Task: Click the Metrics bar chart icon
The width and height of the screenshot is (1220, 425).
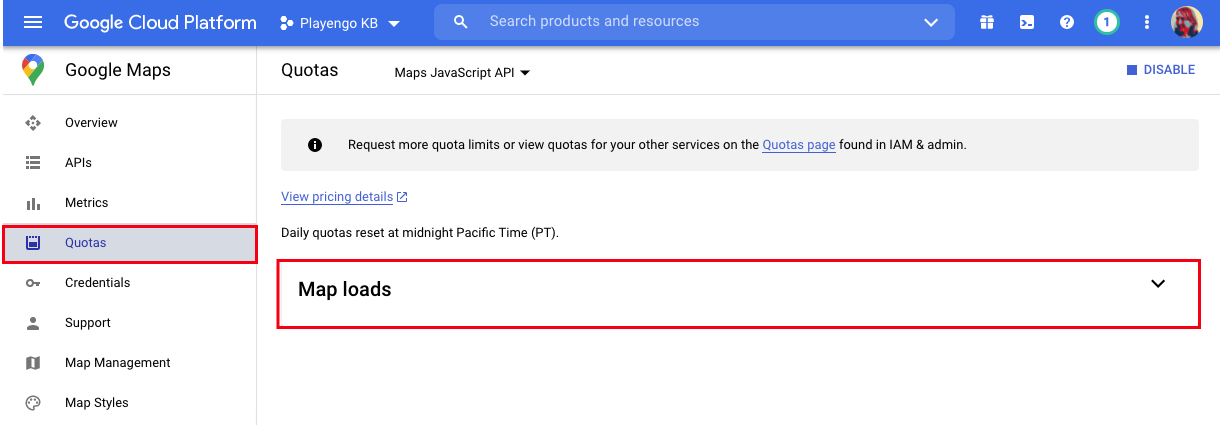Action: pyautogui.click(x=33, y=203)
